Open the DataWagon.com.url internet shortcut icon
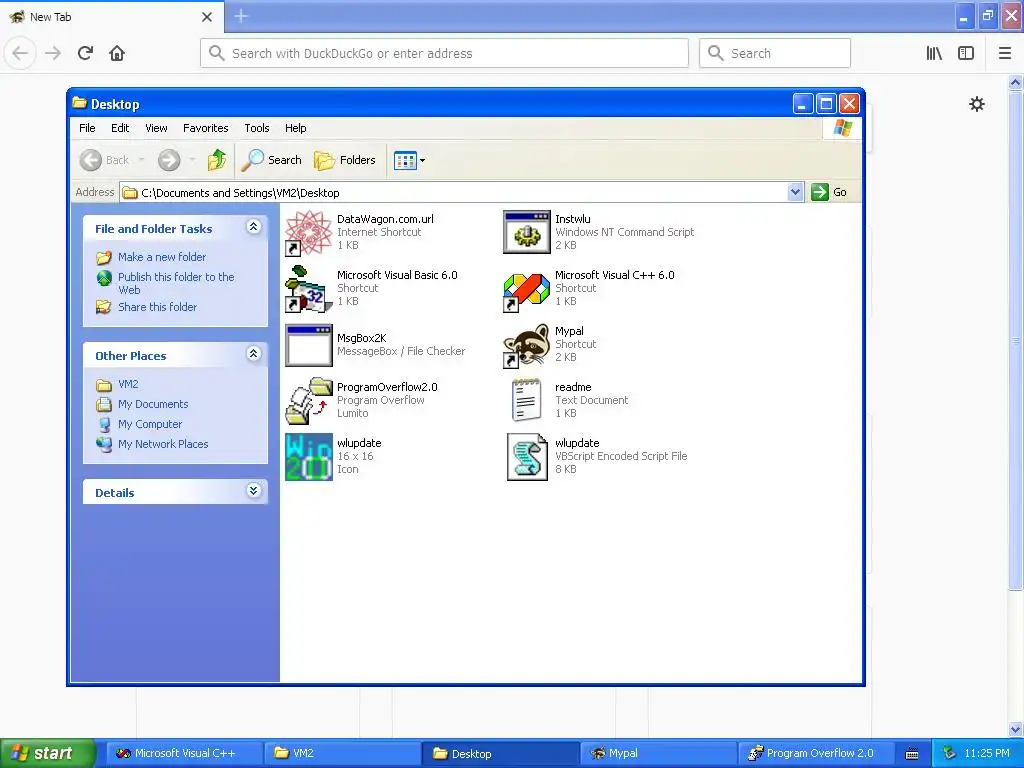This screenshot has width=1024, height=768. tap(309, 233)
